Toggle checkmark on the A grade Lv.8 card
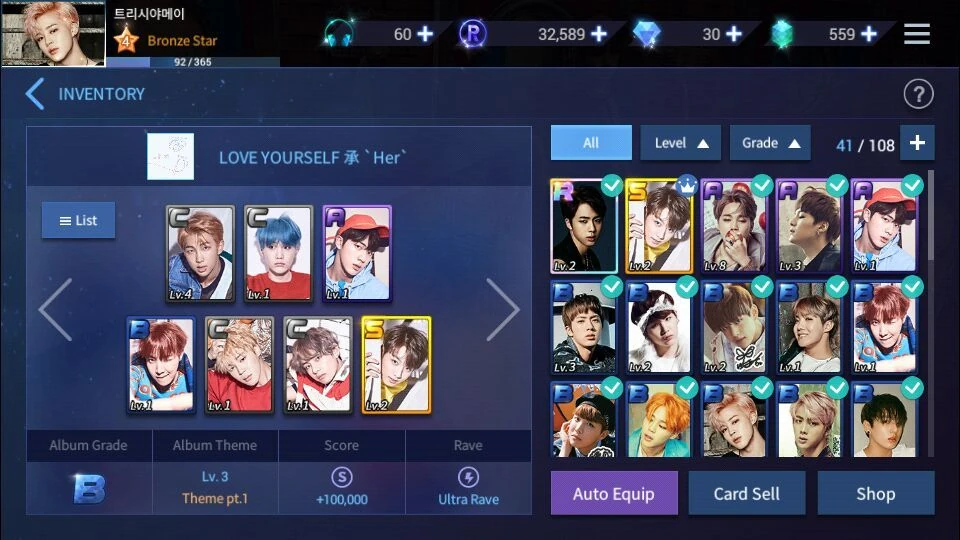960x540 pixels. click(762, 186)
